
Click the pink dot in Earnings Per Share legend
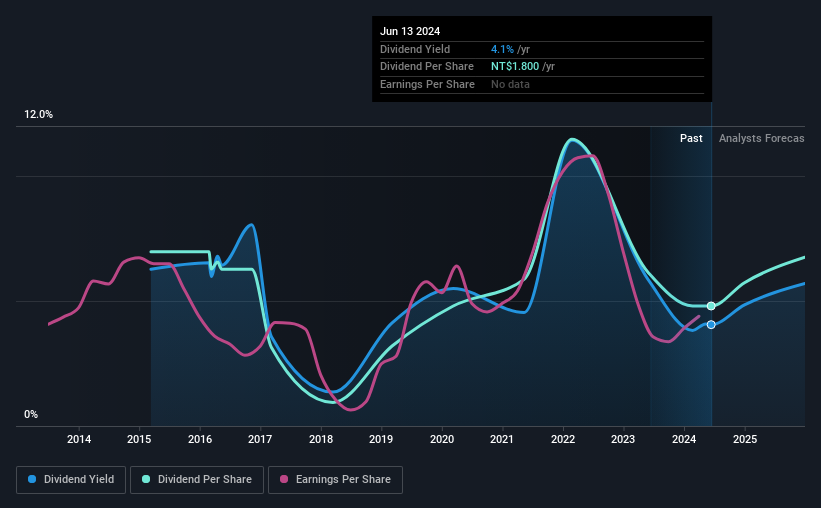coord(284,479)
